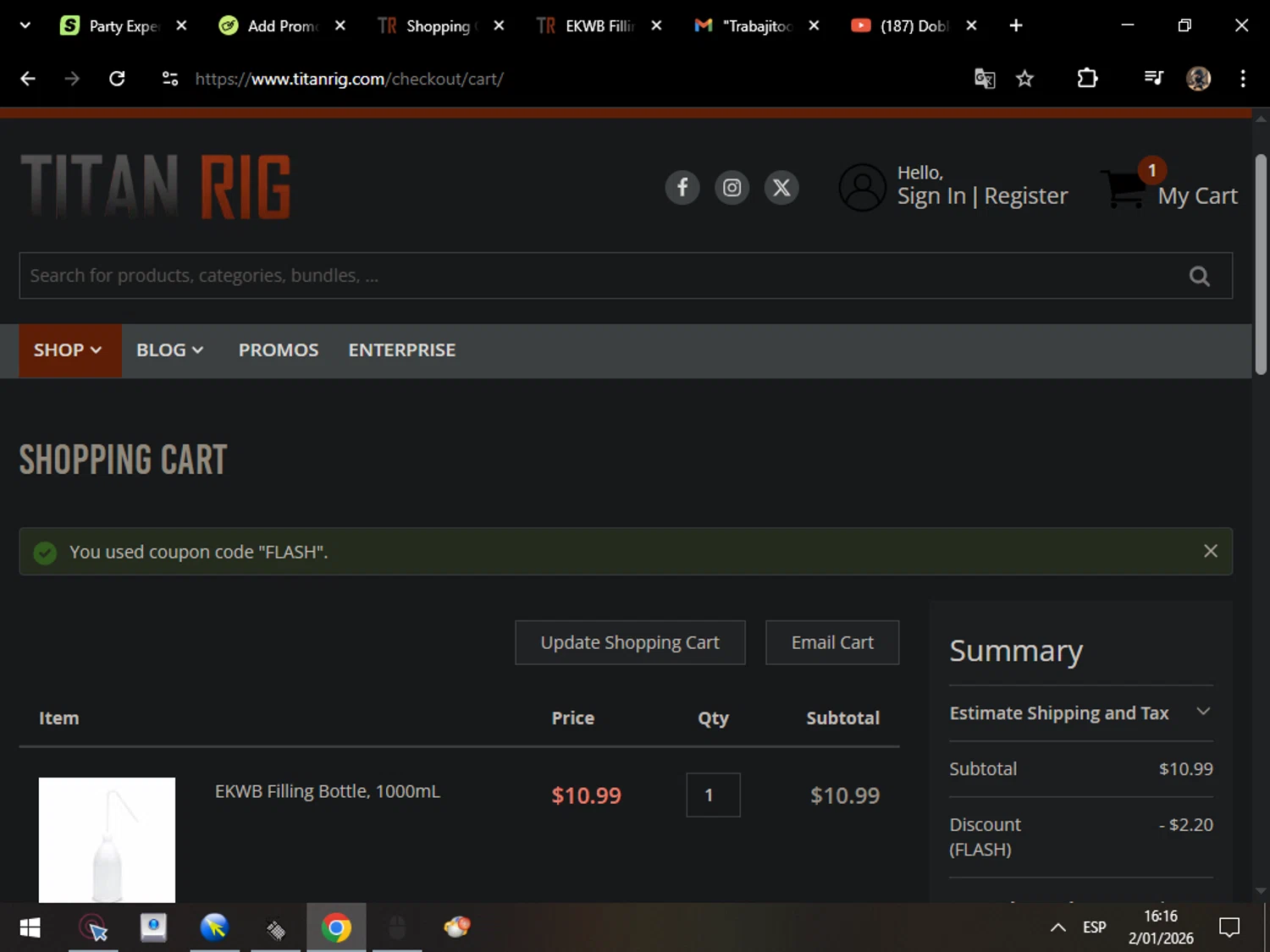
Task: Go back to previous page in browser
Action: click(28, 79)
